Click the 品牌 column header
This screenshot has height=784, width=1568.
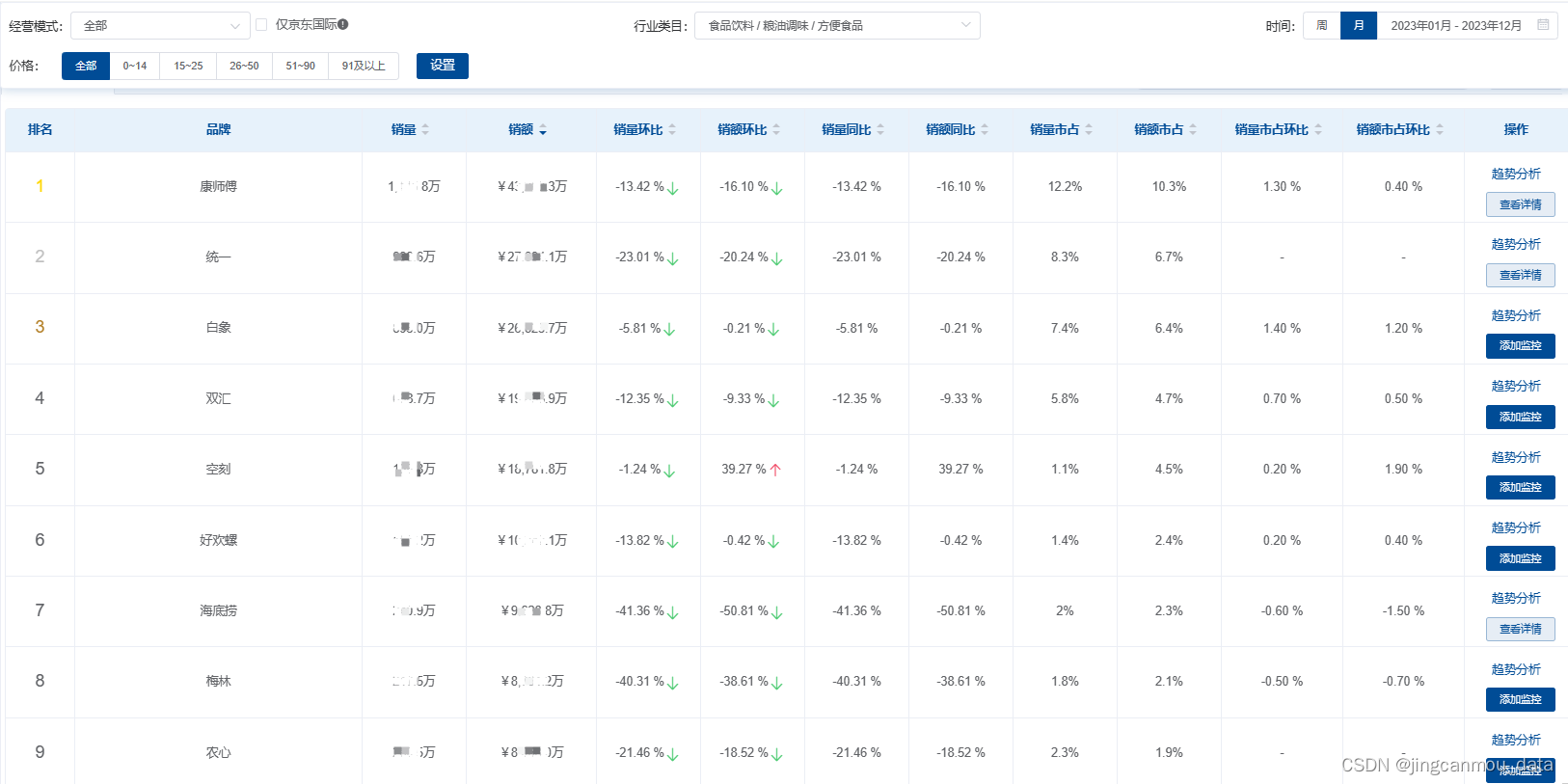219,129
